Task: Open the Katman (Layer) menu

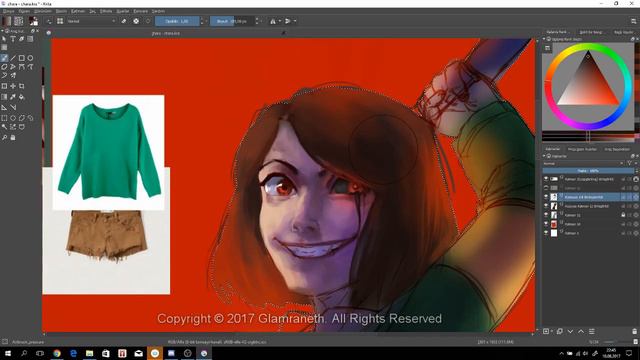Action: pos(78,11)
